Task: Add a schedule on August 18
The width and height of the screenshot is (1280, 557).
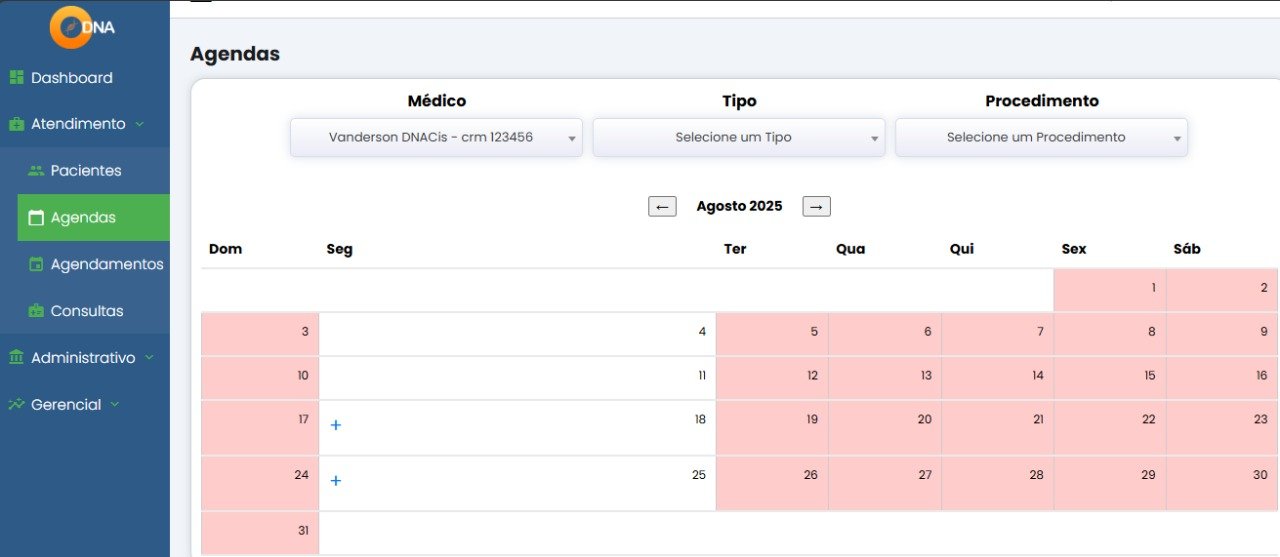Action: click(x=336, y=425)
